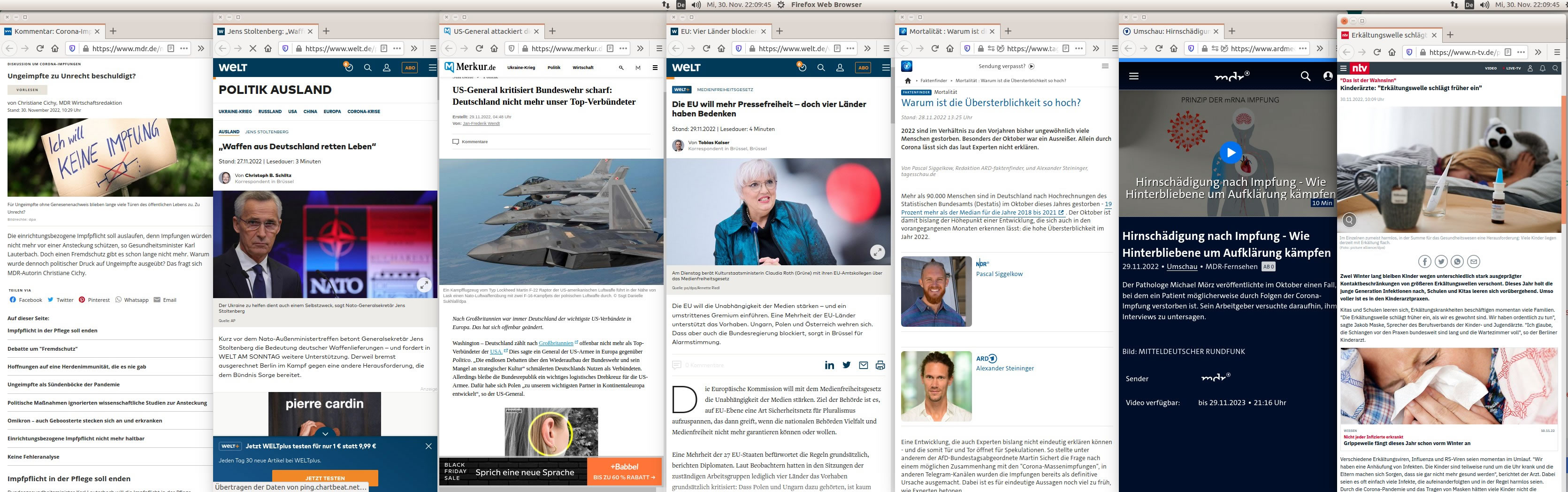1568x492 pixels.
Task: Open the Merkur.de site hamburger menu
Action: click(x=655, y=68)
